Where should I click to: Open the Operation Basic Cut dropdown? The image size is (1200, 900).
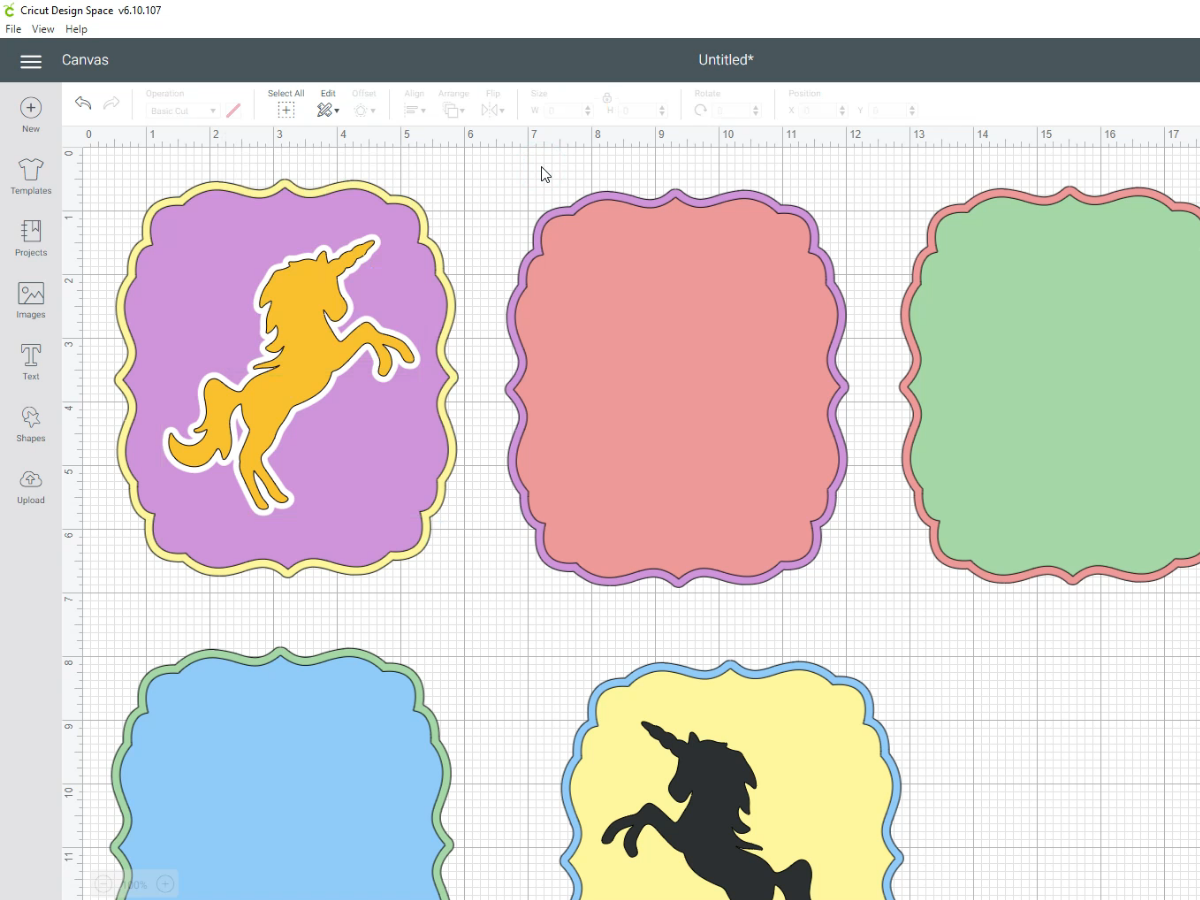coord(183,111)
